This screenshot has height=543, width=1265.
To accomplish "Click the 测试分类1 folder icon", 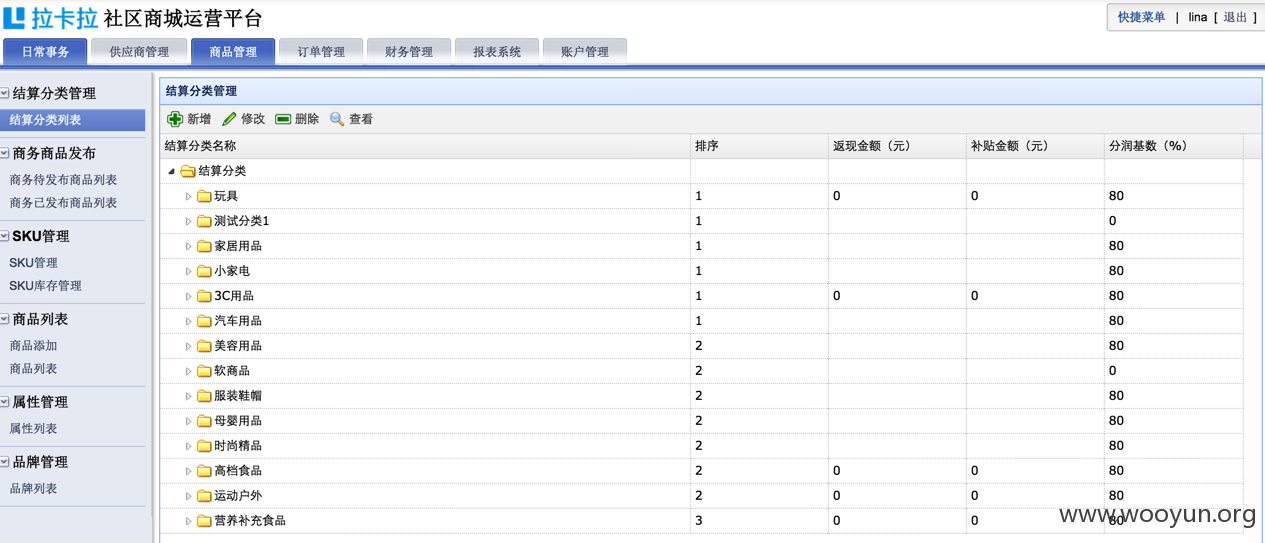I will (x=204, y=221).
